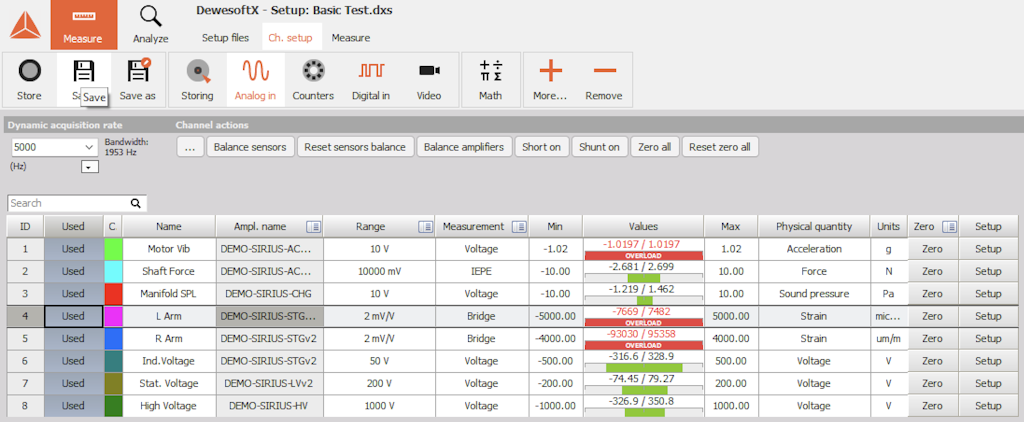Pick the green color swatch of Motor Vib

tap(113, 249)
